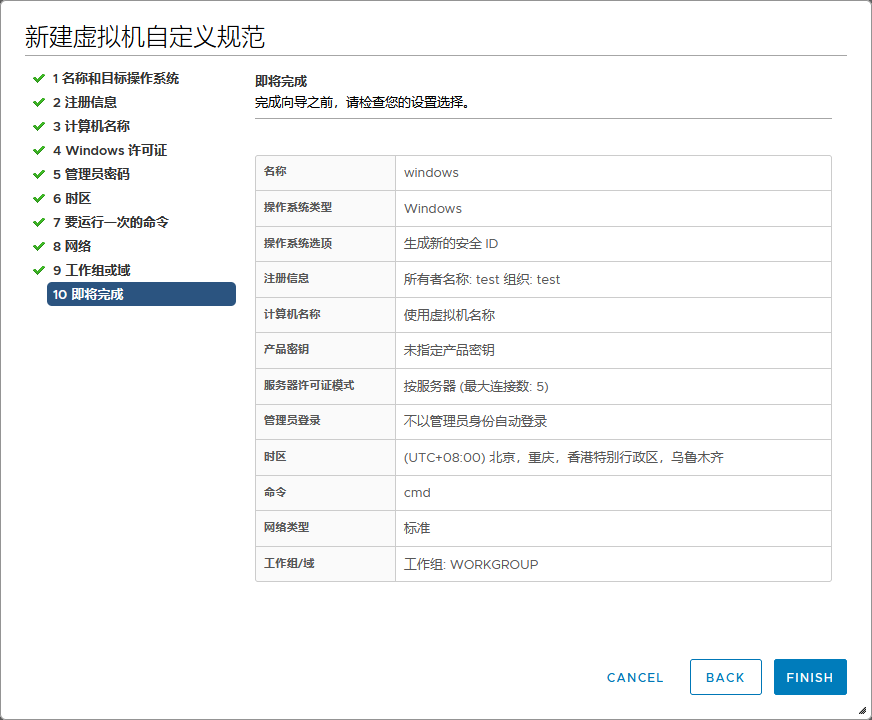Screen dimensions: 872x720
Task: Click the checkmark icon next to 时区
Action: [39, 198]
